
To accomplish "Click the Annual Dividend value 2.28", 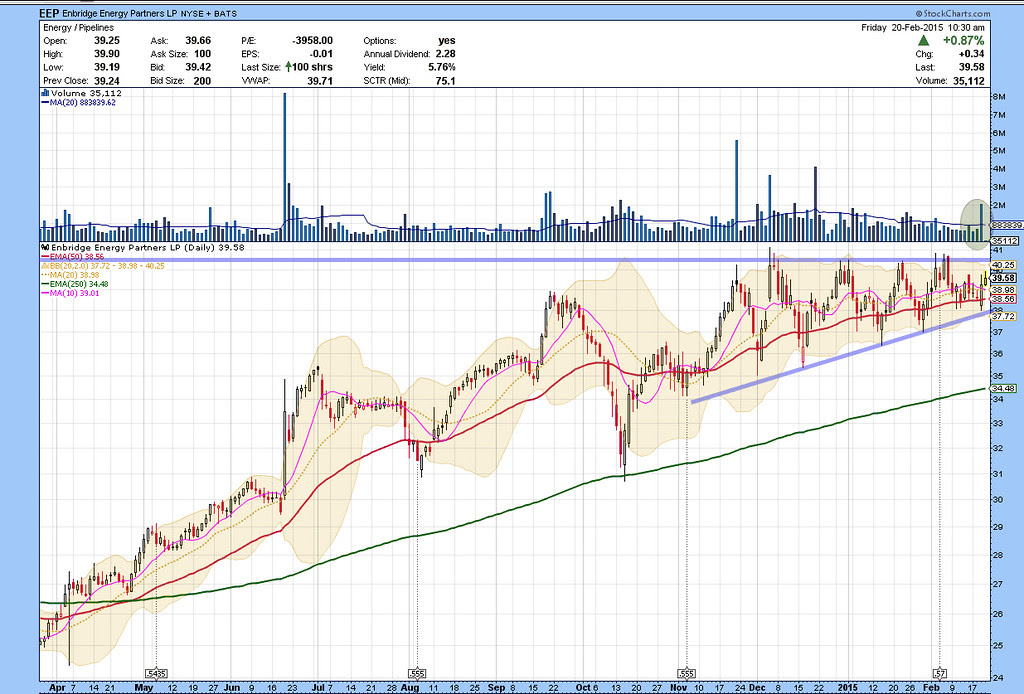I will (445, 54).
